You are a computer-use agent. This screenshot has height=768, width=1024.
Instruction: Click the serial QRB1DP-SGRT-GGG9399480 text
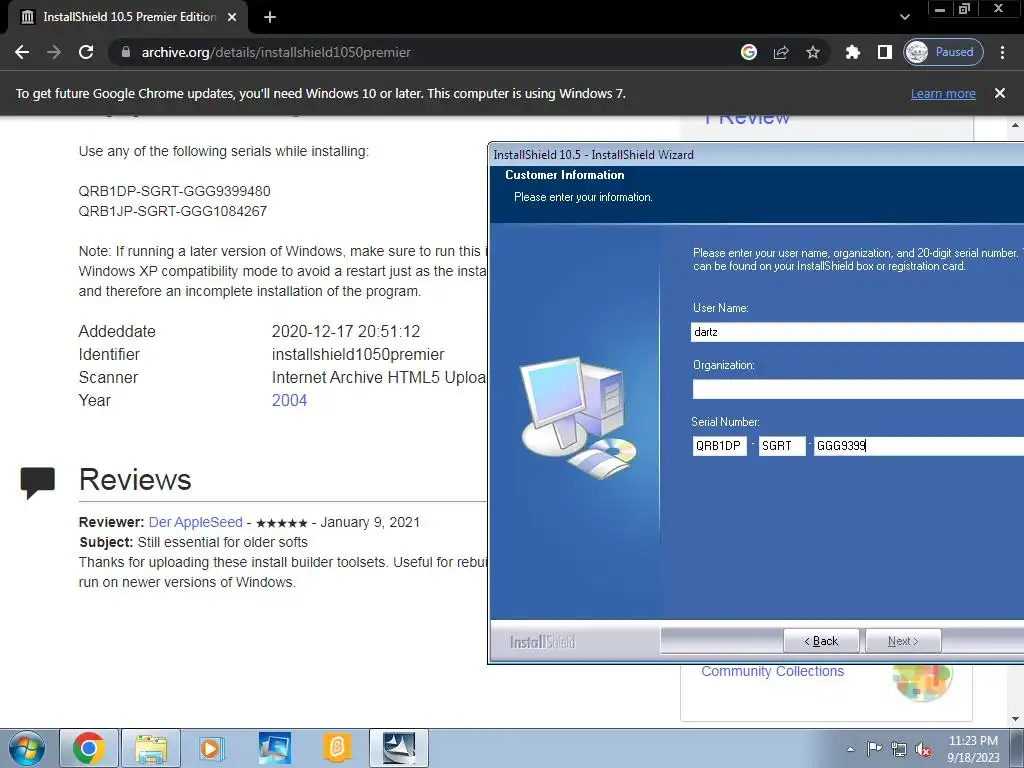click(174, 191)
